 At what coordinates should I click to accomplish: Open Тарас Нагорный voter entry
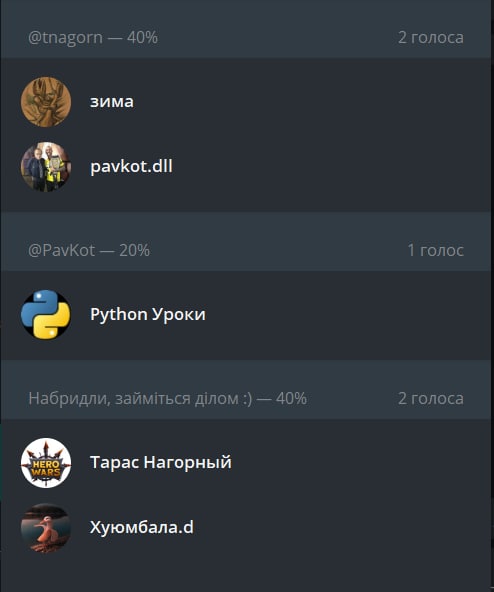pos(247,463)
